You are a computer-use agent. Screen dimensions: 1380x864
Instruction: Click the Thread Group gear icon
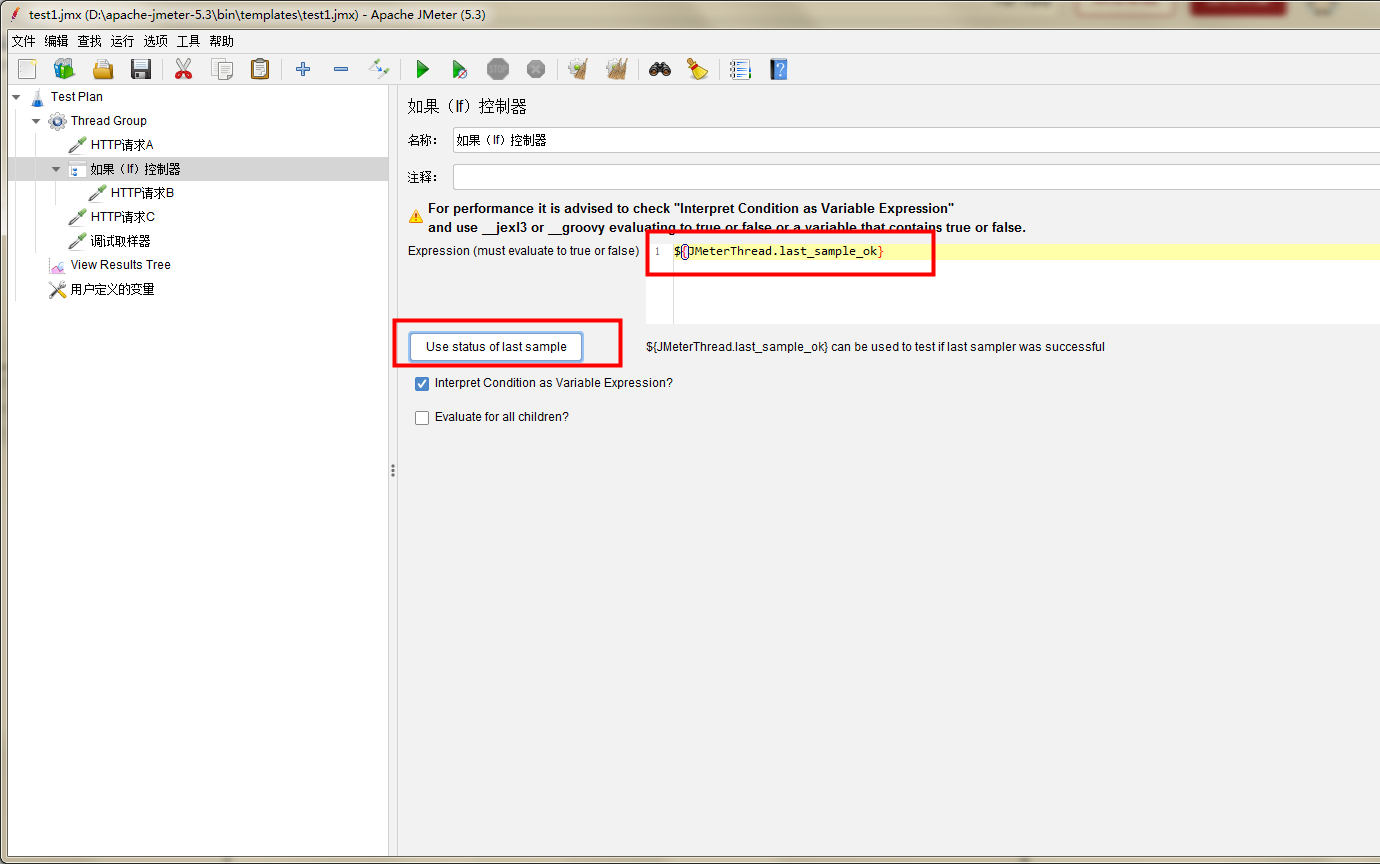(x=58, y=121)
